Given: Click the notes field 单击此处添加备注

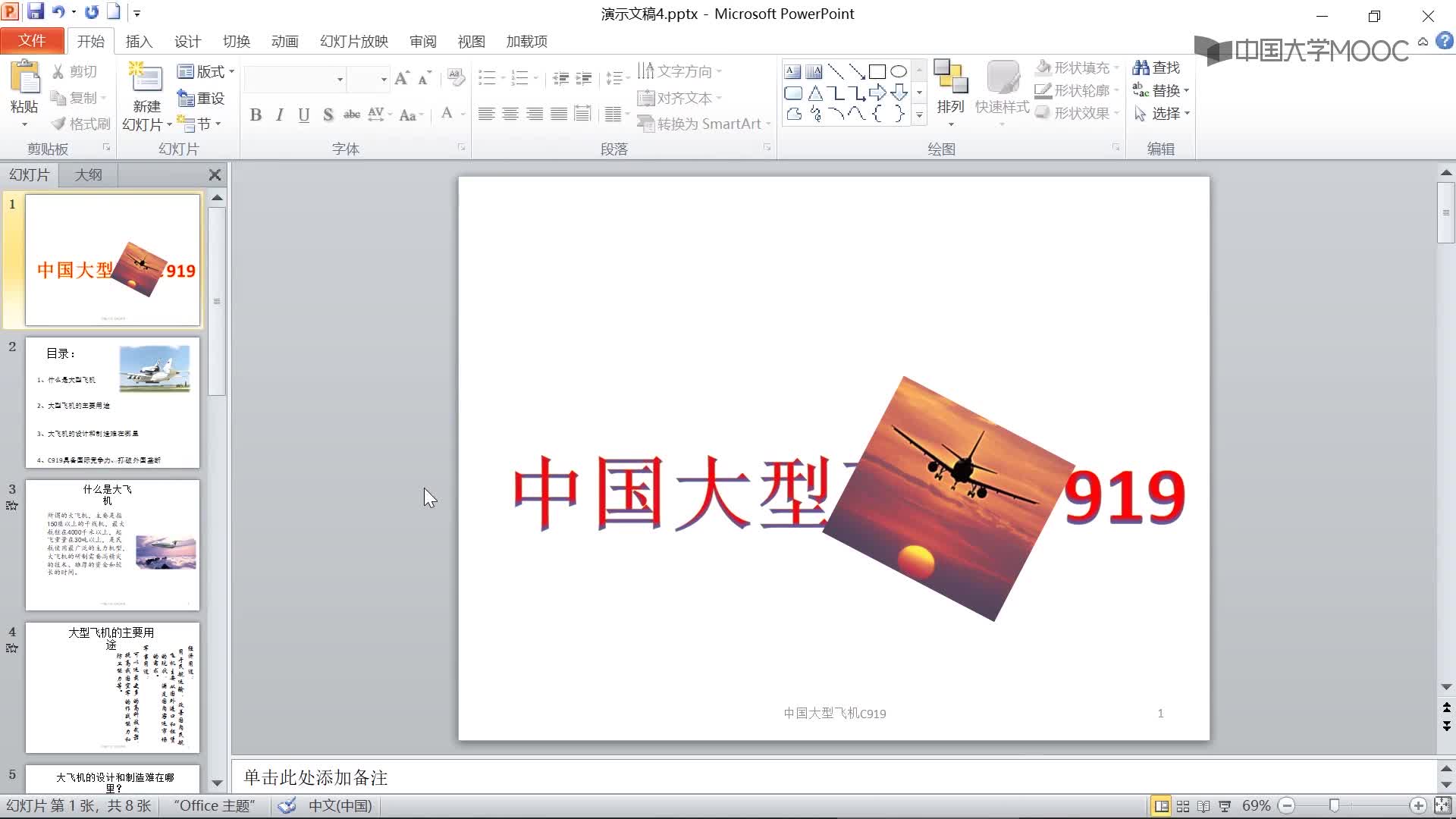Looking at the screenshot, I should (x=833, y=777).
